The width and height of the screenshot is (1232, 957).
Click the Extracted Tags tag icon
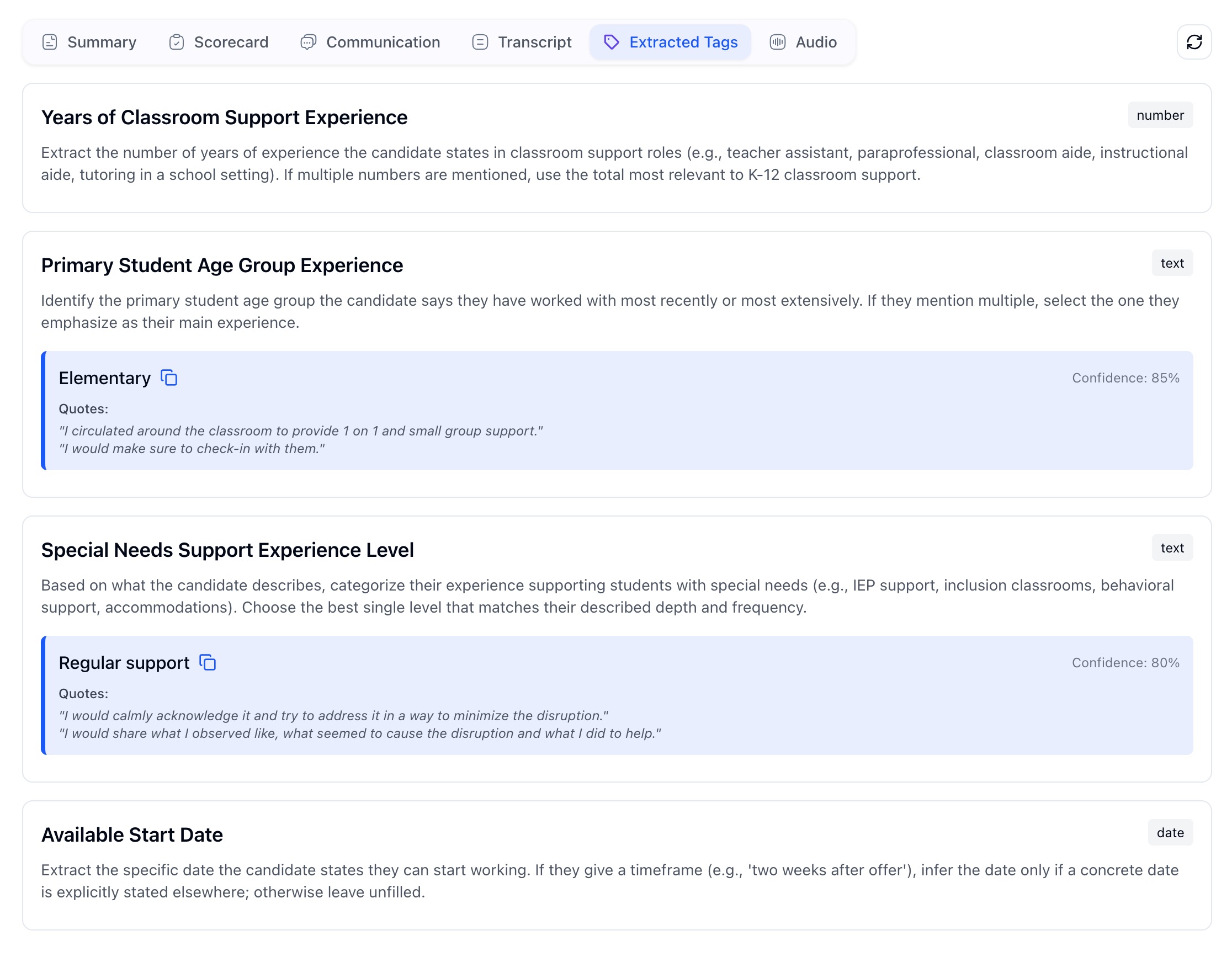pos(612,42)
